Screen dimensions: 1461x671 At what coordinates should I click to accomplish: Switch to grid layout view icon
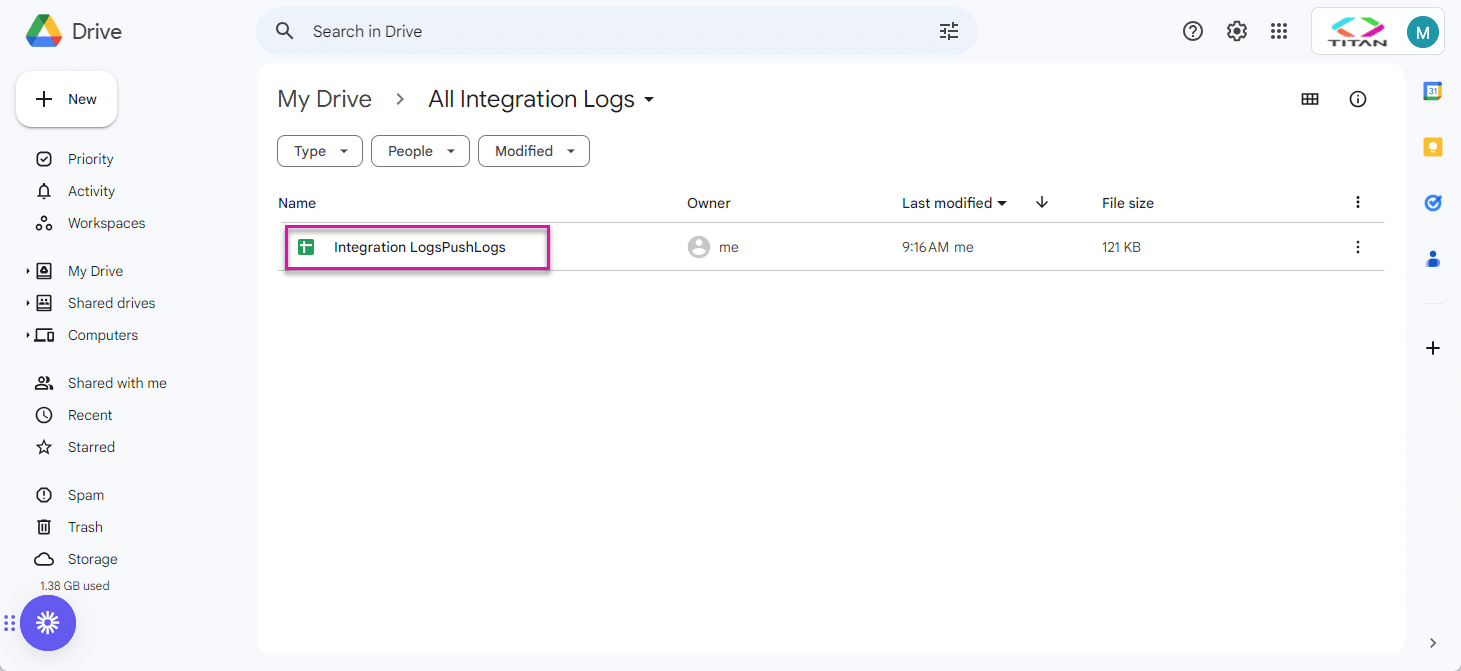coord(1310,99)
